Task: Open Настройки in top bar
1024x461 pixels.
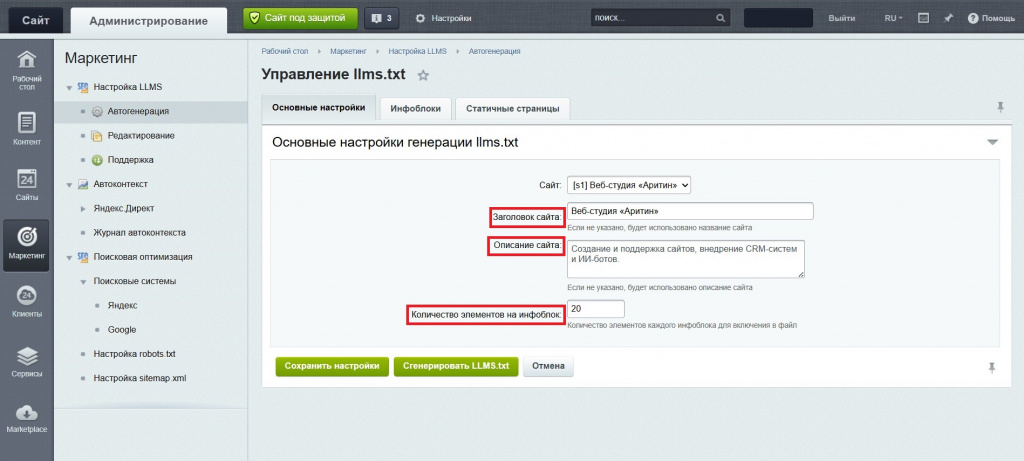Action: tap(444, 18)
